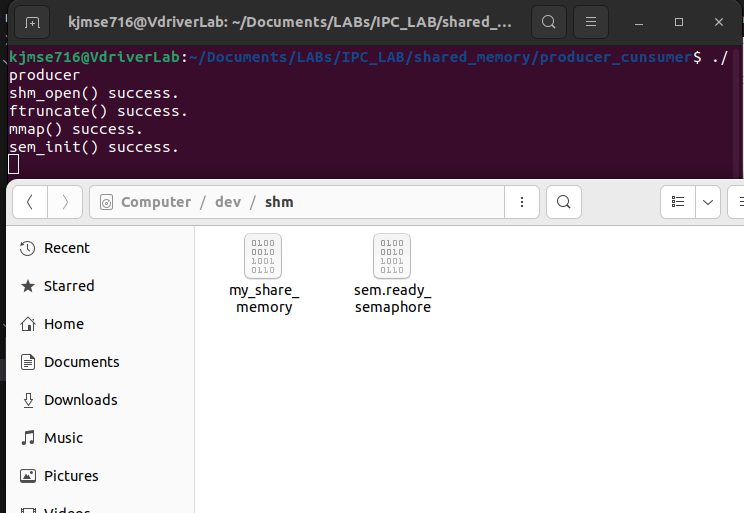Go back in the file manager
744x513 pixels.
(x=30, y=202)
